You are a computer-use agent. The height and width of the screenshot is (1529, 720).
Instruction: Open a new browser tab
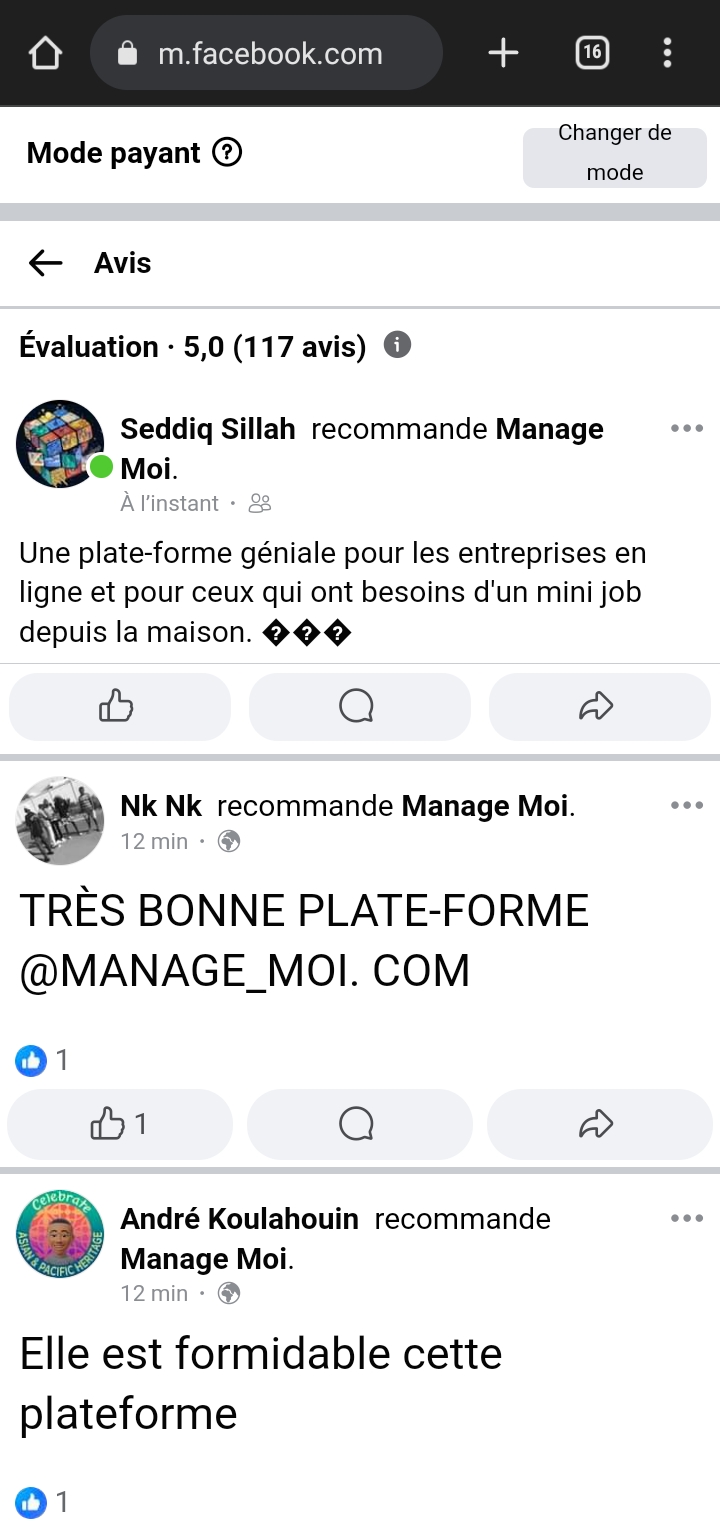(x=503, y=53)
